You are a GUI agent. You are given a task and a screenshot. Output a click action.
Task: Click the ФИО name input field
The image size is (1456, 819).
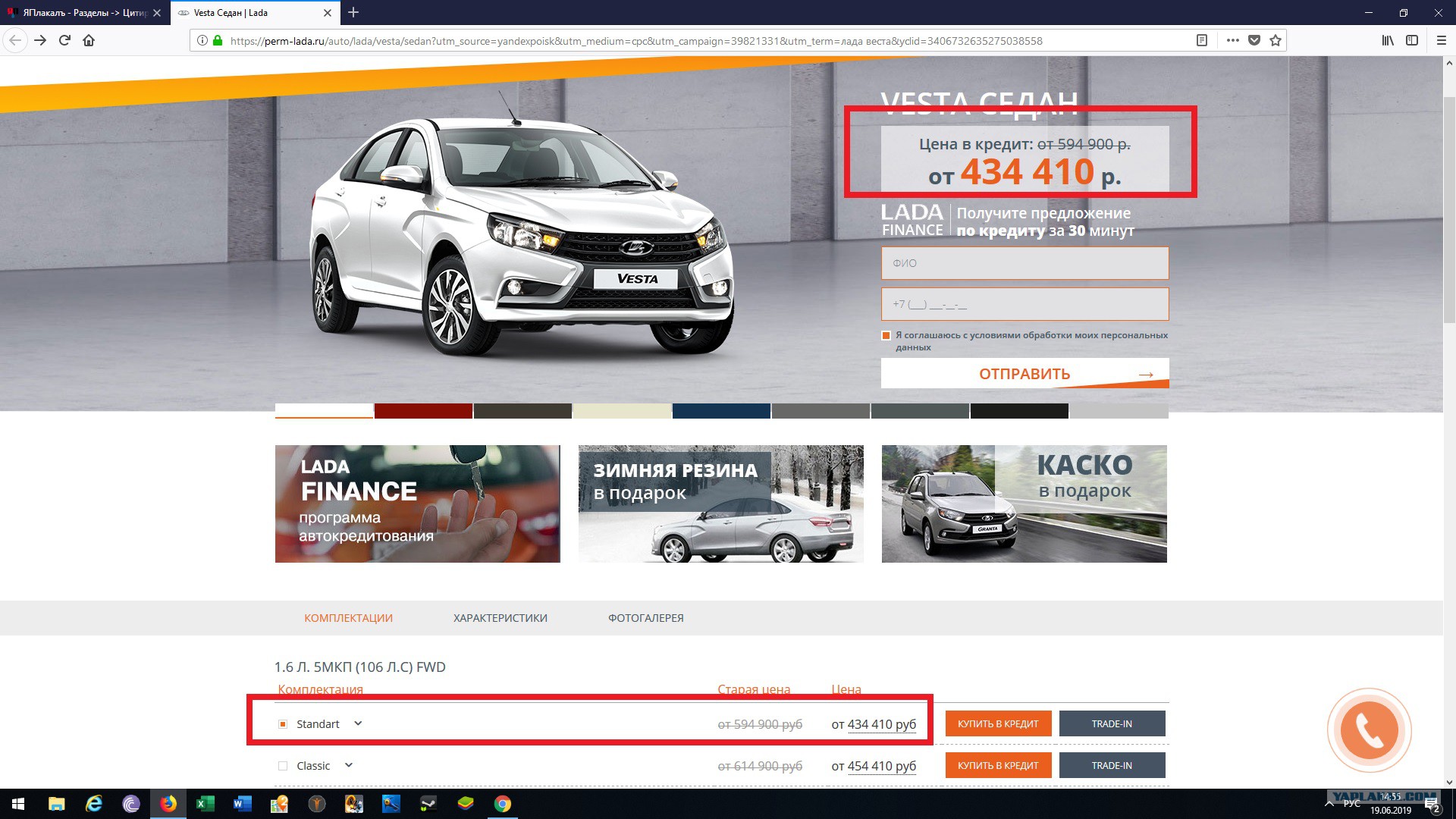pyautogui.click(x=1025, y=263)
